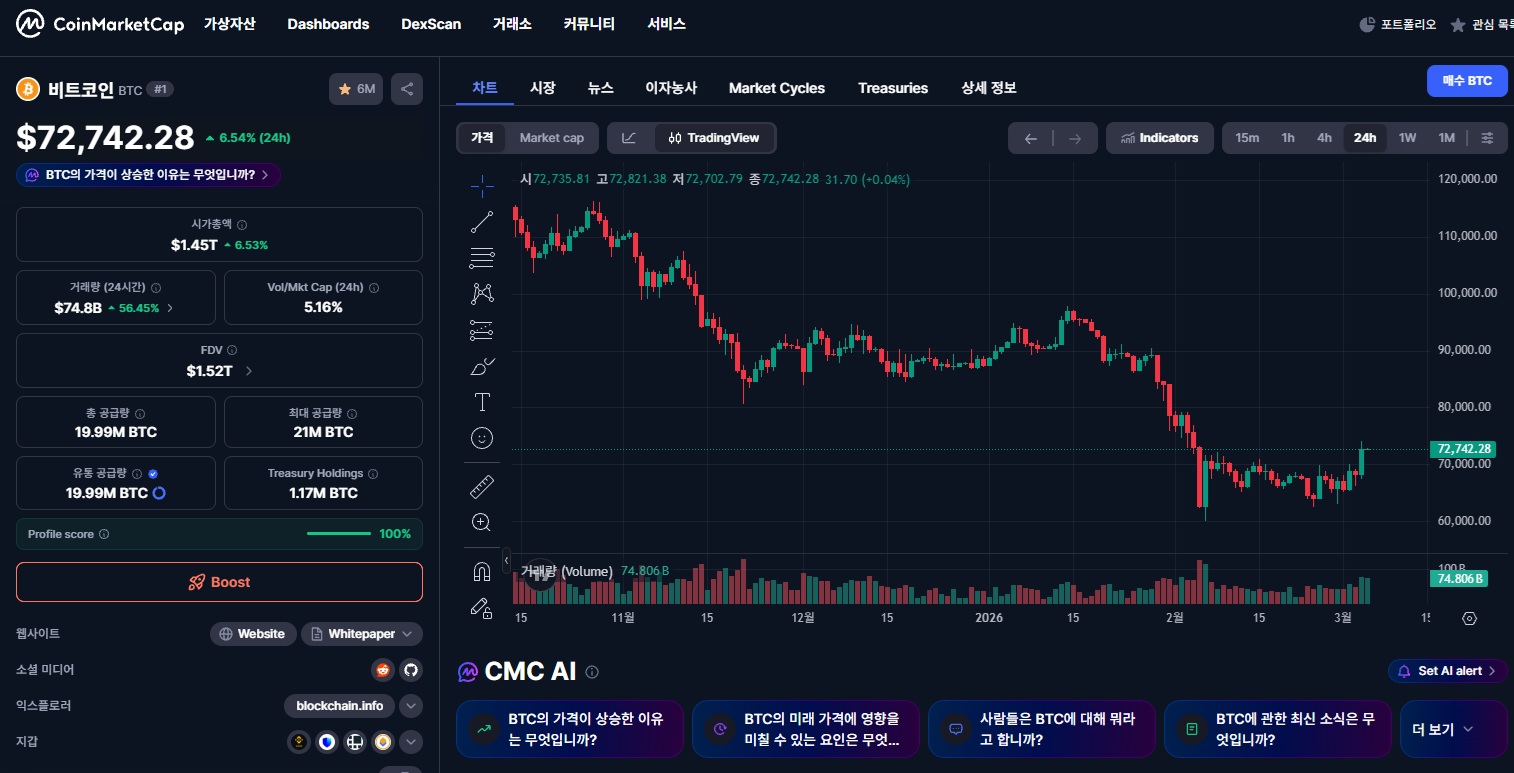The height and width of the screenshot is (773, 1514).
Task: Click the share icon beside Bitcoin
Action: click(407, 89)
